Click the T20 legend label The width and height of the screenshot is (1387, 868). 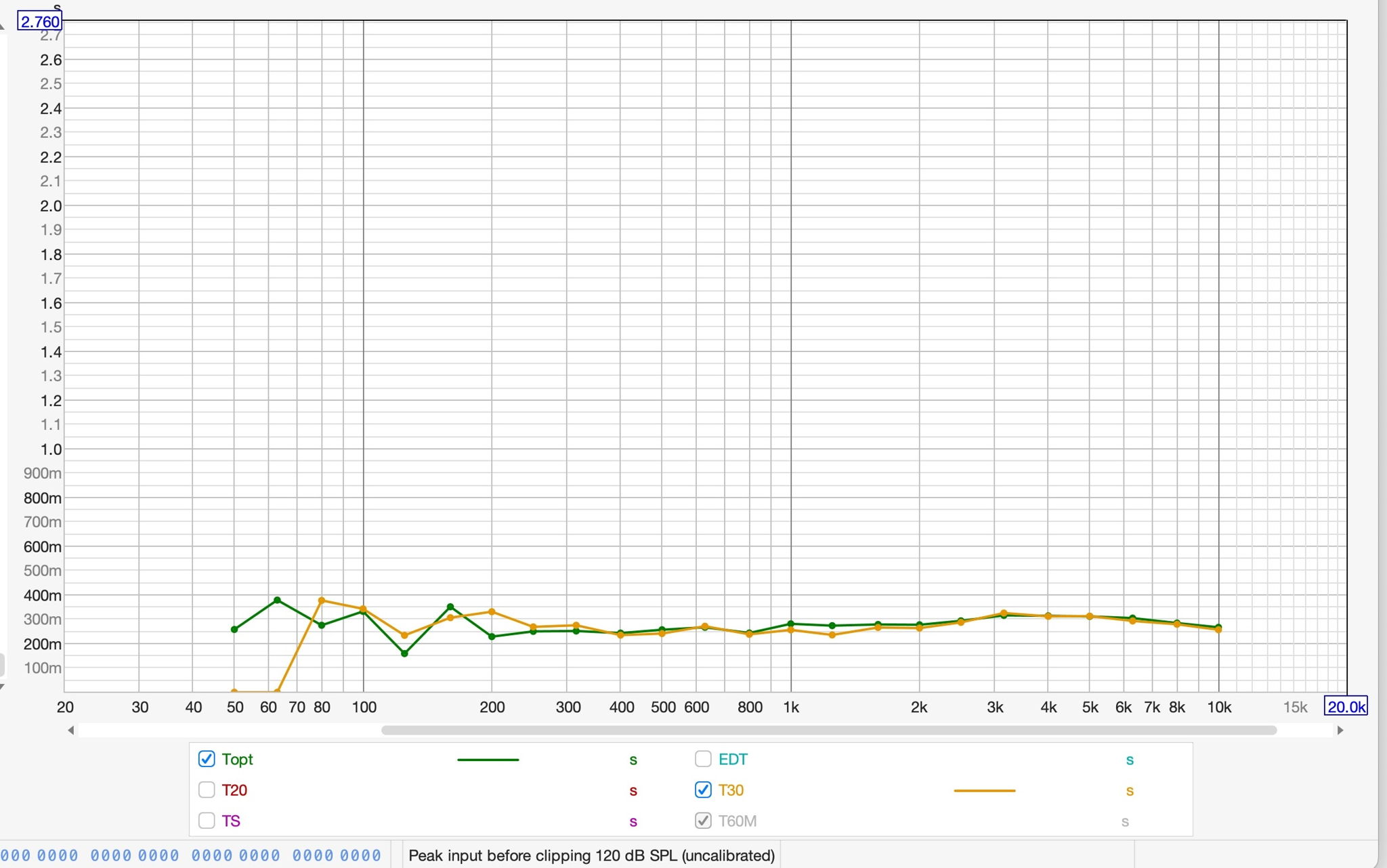click(234, 790)
